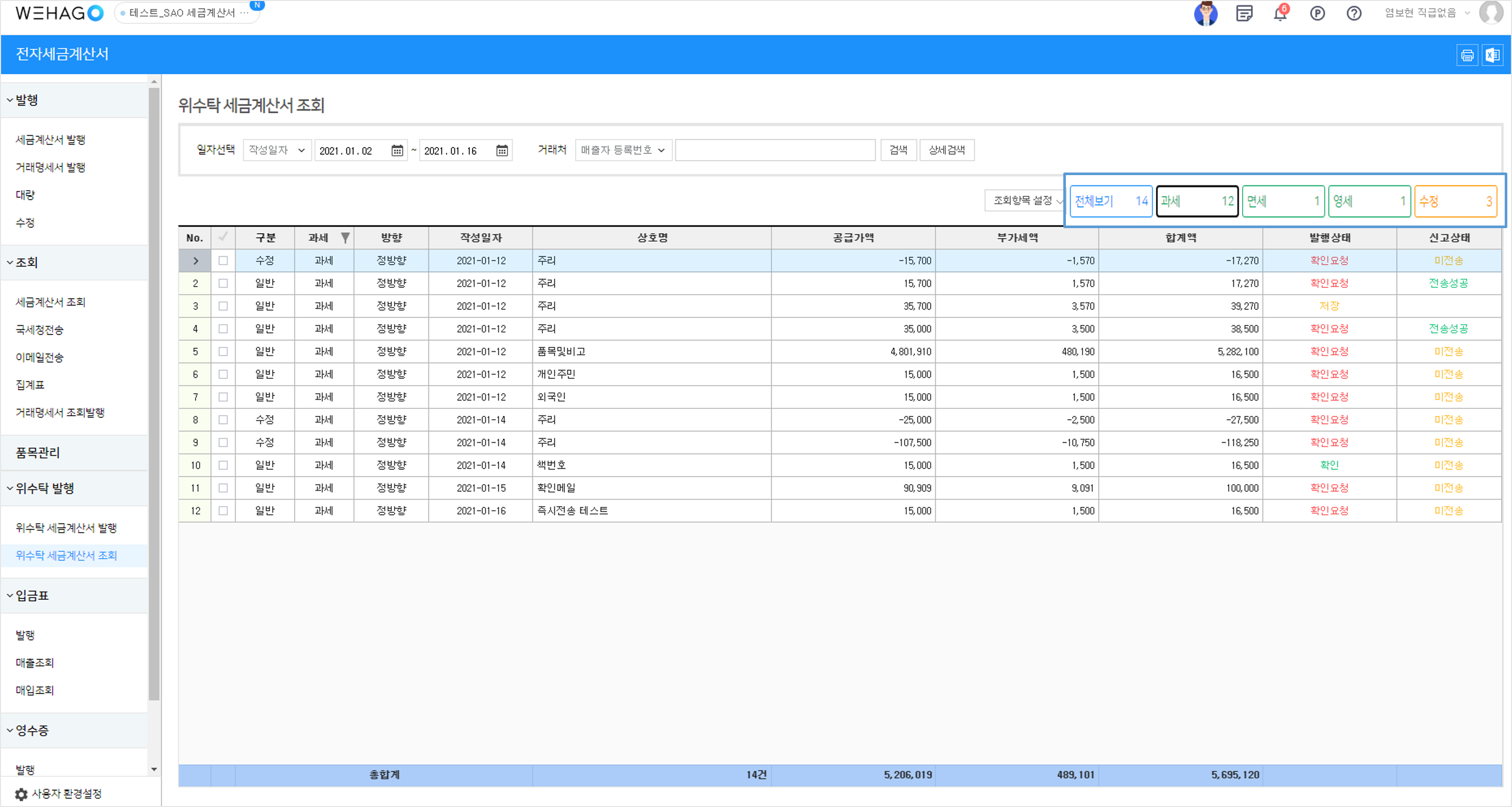This screenshot has width=1512, height=807.
Task: Collapse the 조회 sidebar section
Action: pos(74,262)
